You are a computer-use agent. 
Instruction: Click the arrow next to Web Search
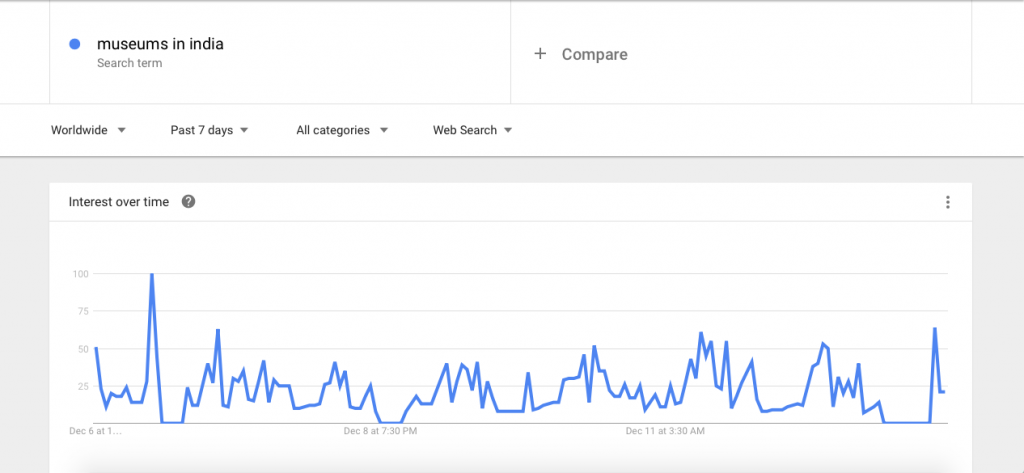[508, 130]
